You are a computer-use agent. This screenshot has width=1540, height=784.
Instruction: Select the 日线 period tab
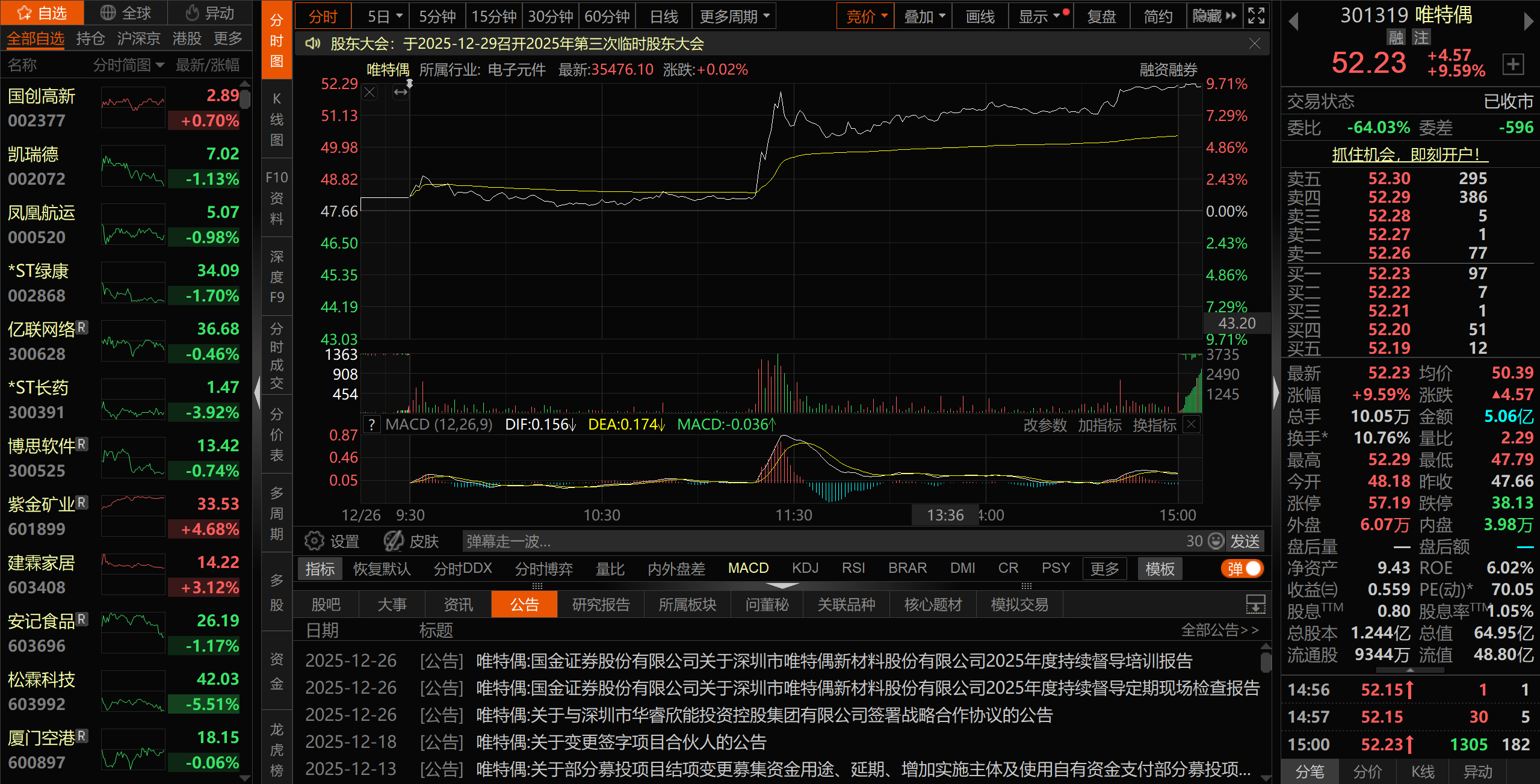(x=664, y=16)
